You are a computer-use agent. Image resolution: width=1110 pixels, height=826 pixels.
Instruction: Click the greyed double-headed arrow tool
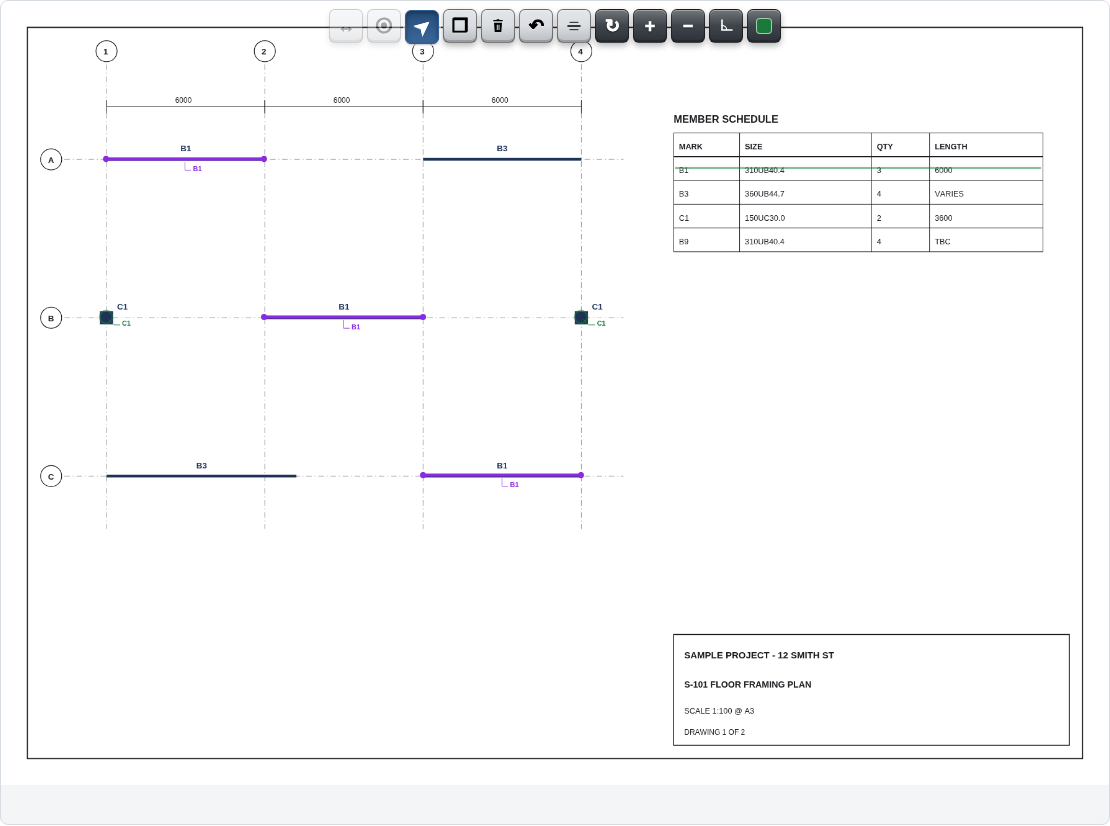click(x=346, y=27)
